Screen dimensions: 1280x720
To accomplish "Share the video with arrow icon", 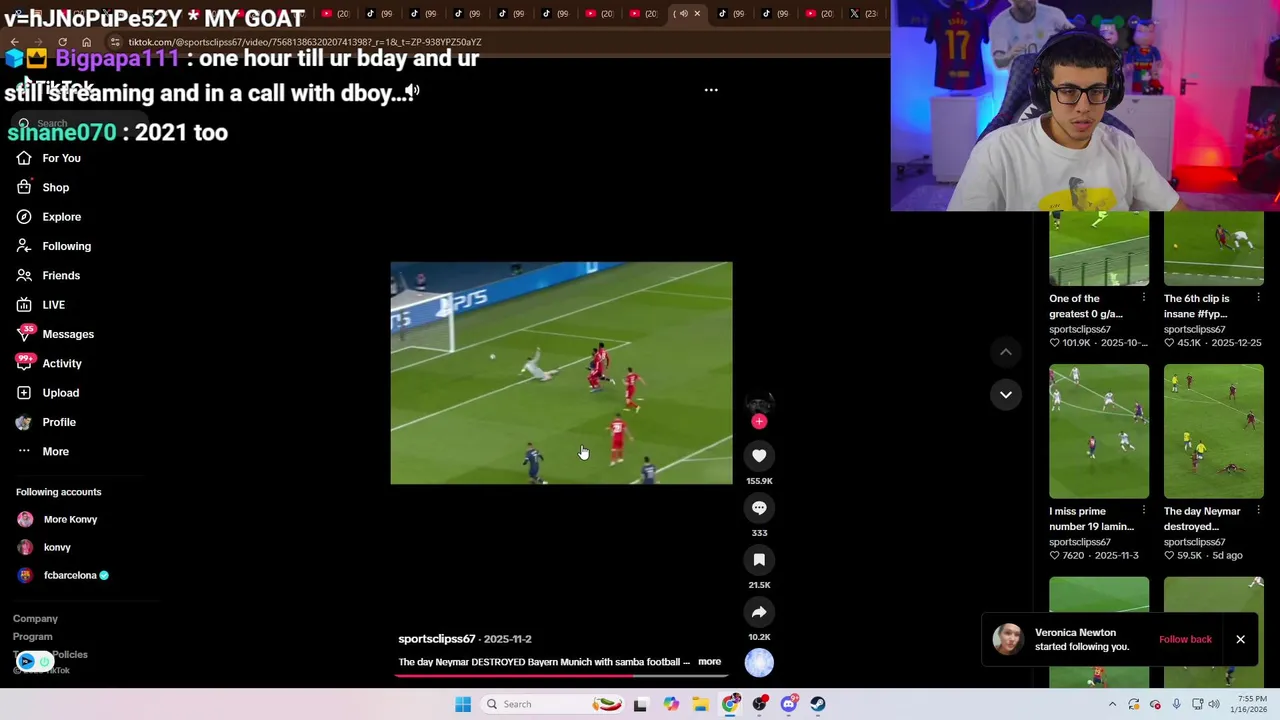I will coord(759,612).
